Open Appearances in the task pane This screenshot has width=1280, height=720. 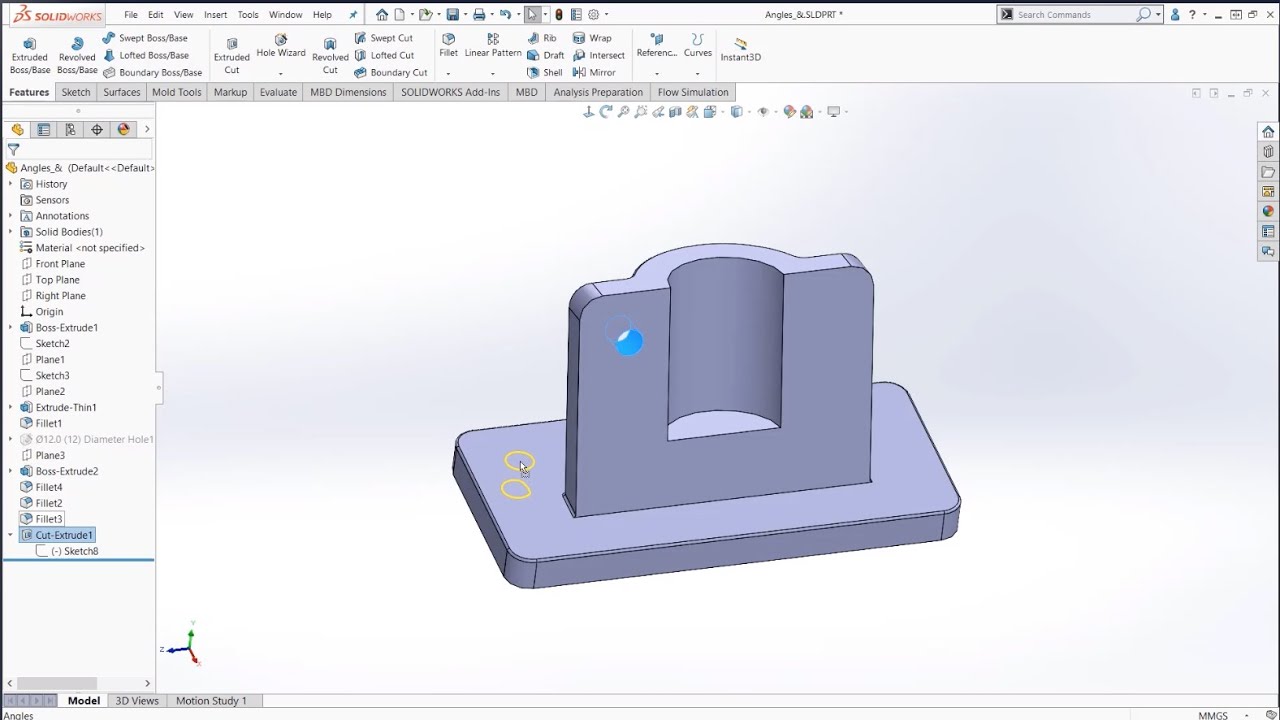click(1268, 211)
